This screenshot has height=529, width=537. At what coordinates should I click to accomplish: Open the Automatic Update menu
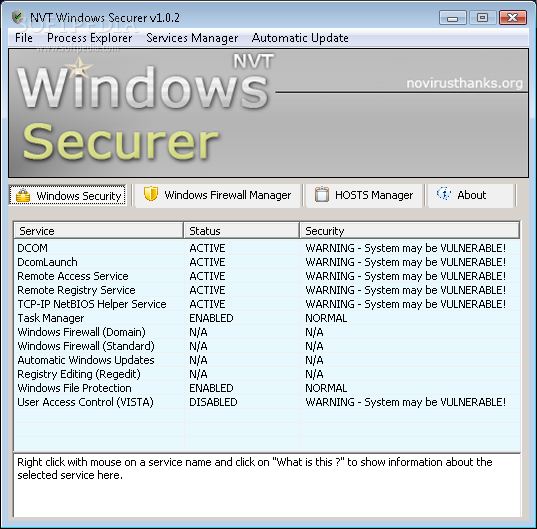coord(300,38)
